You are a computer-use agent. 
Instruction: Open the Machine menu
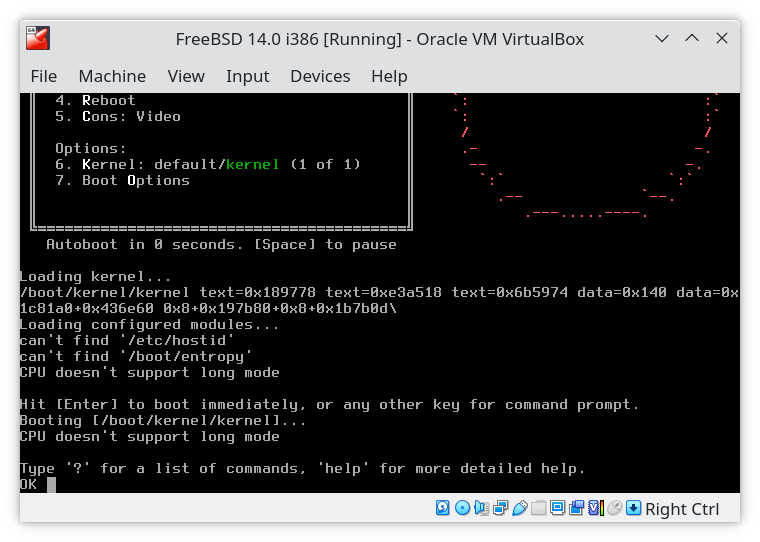coord(112,76)
